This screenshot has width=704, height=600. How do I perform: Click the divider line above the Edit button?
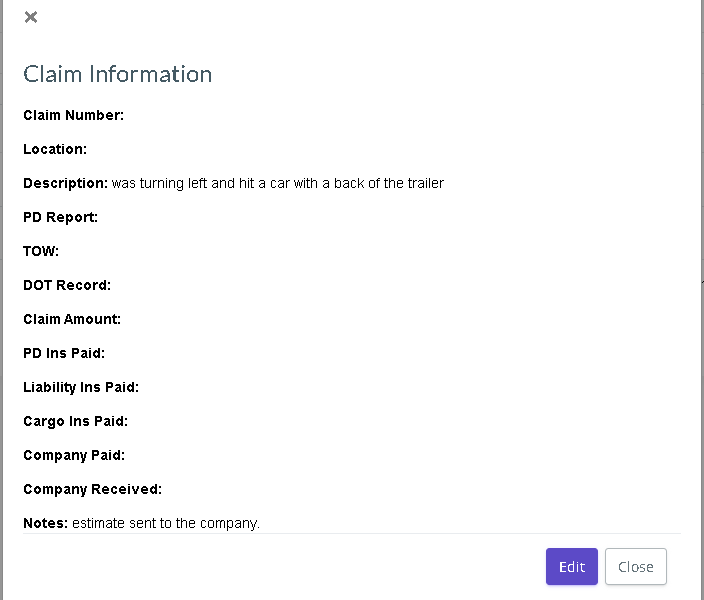pos(352,534)
